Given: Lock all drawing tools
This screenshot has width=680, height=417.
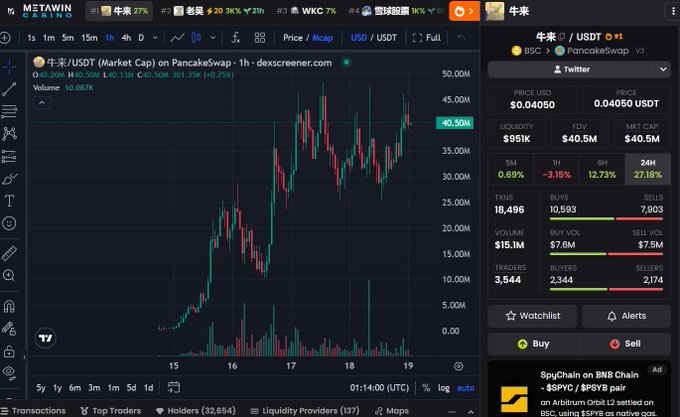Looking at the screenshot, I should click(x=9, y=351).
